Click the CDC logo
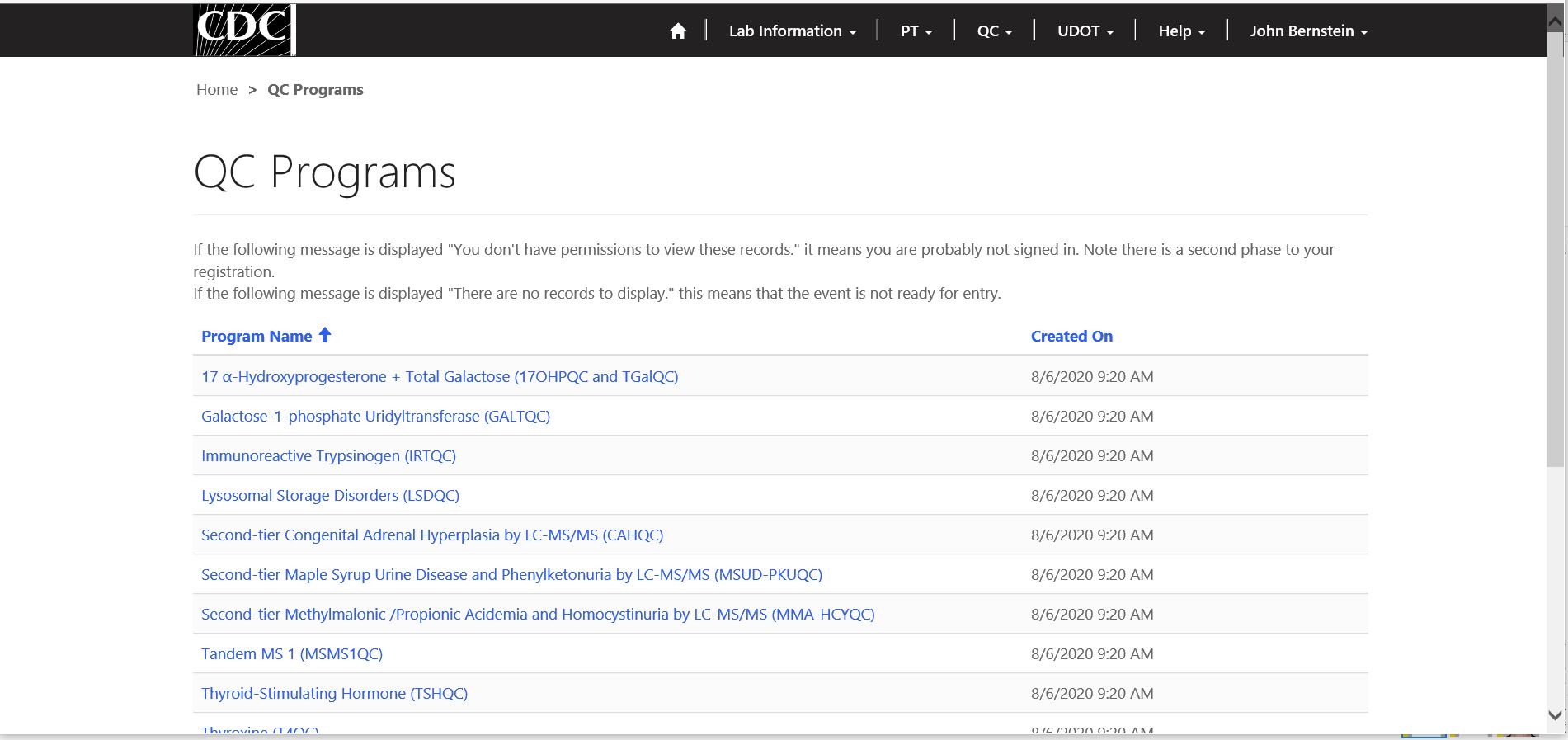1568x740 pixels. pyautogui.click(x=244, y=31)
